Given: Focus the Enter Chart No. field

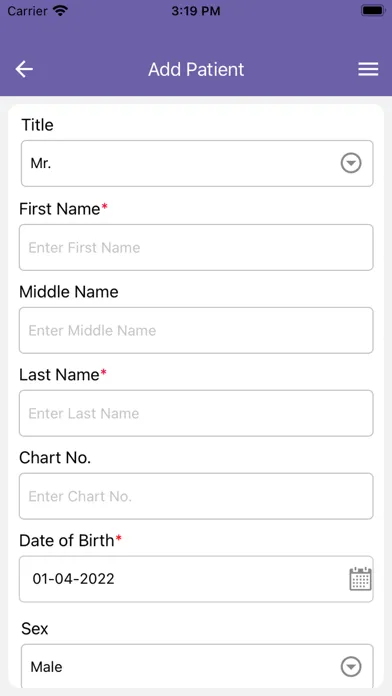Looking at the screenshot, I should (x=196, y=496).
